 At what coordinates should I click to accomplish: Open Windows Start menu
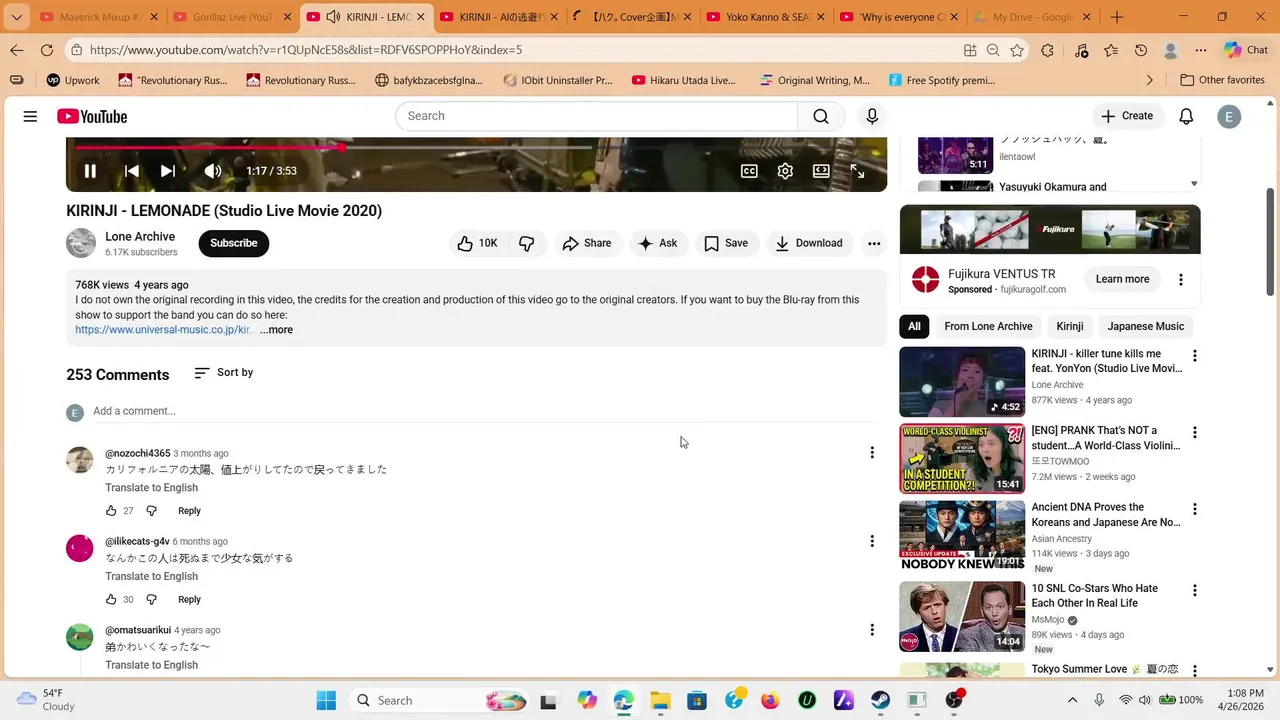point(326,700)
